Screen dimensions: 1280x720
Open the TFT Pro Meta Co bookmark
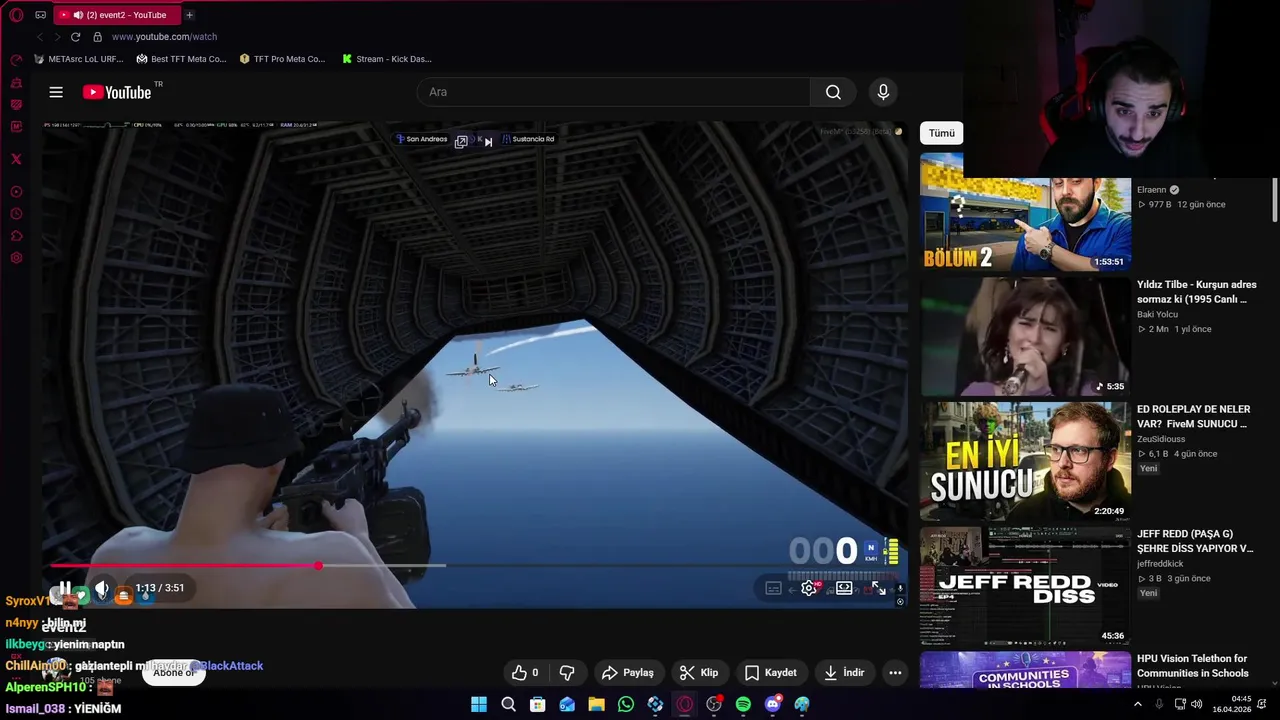pyautogui.click(x=283, y=59)
